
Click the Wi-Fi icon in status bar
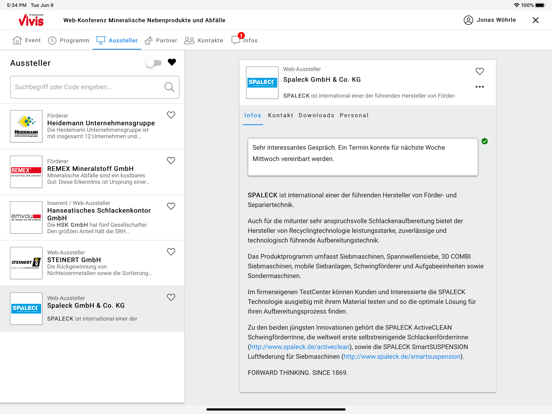click(x=516, y=5)
